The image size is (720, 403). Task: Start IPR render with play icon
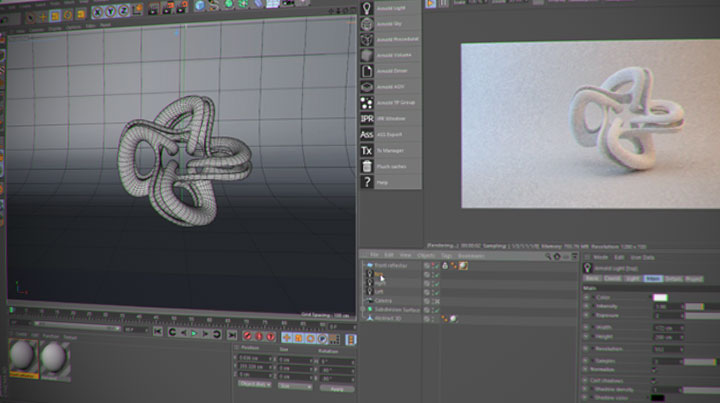(430, 4)
